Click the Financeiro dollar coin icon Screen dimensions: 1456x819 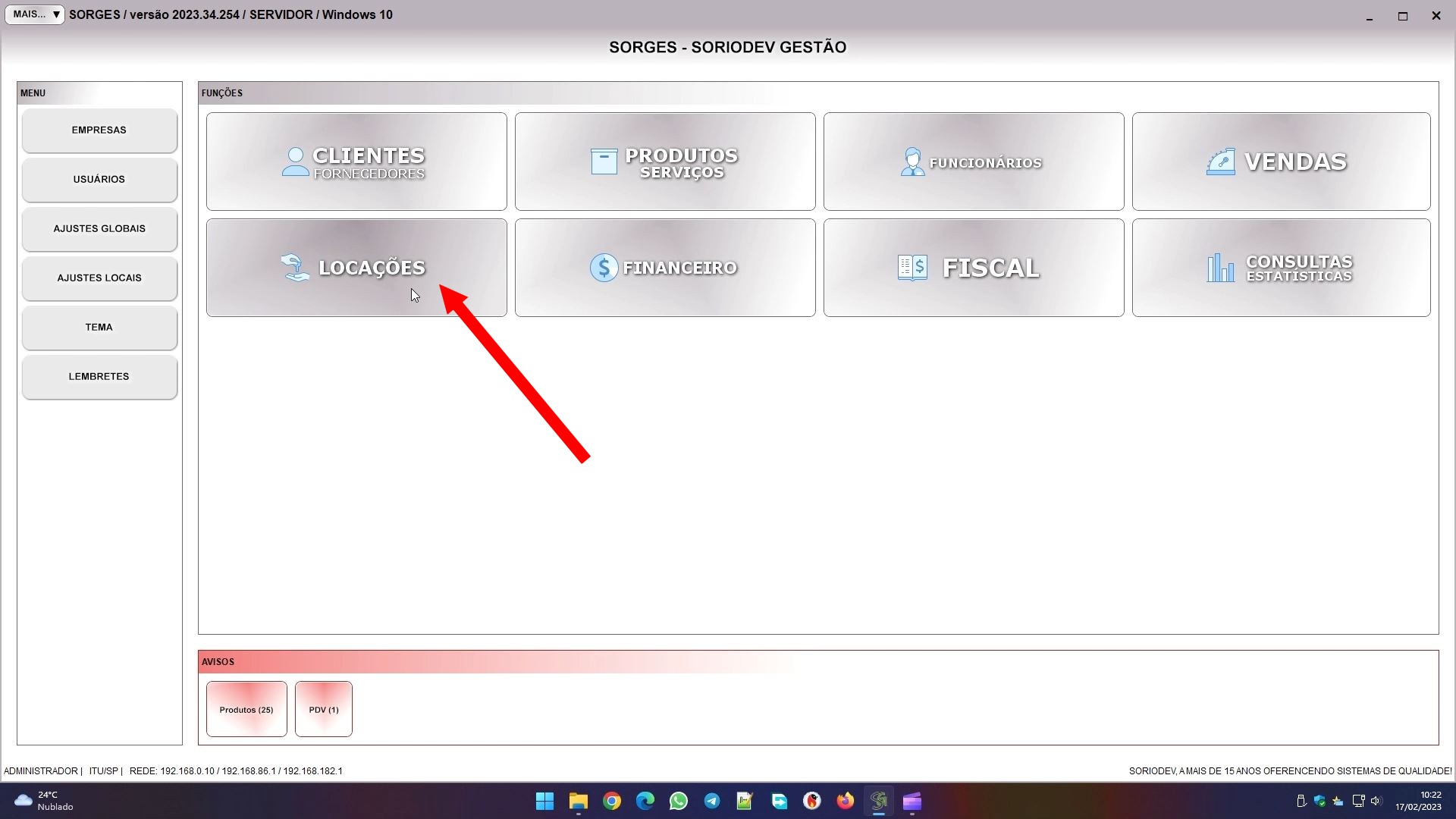(x=604, y=268)
